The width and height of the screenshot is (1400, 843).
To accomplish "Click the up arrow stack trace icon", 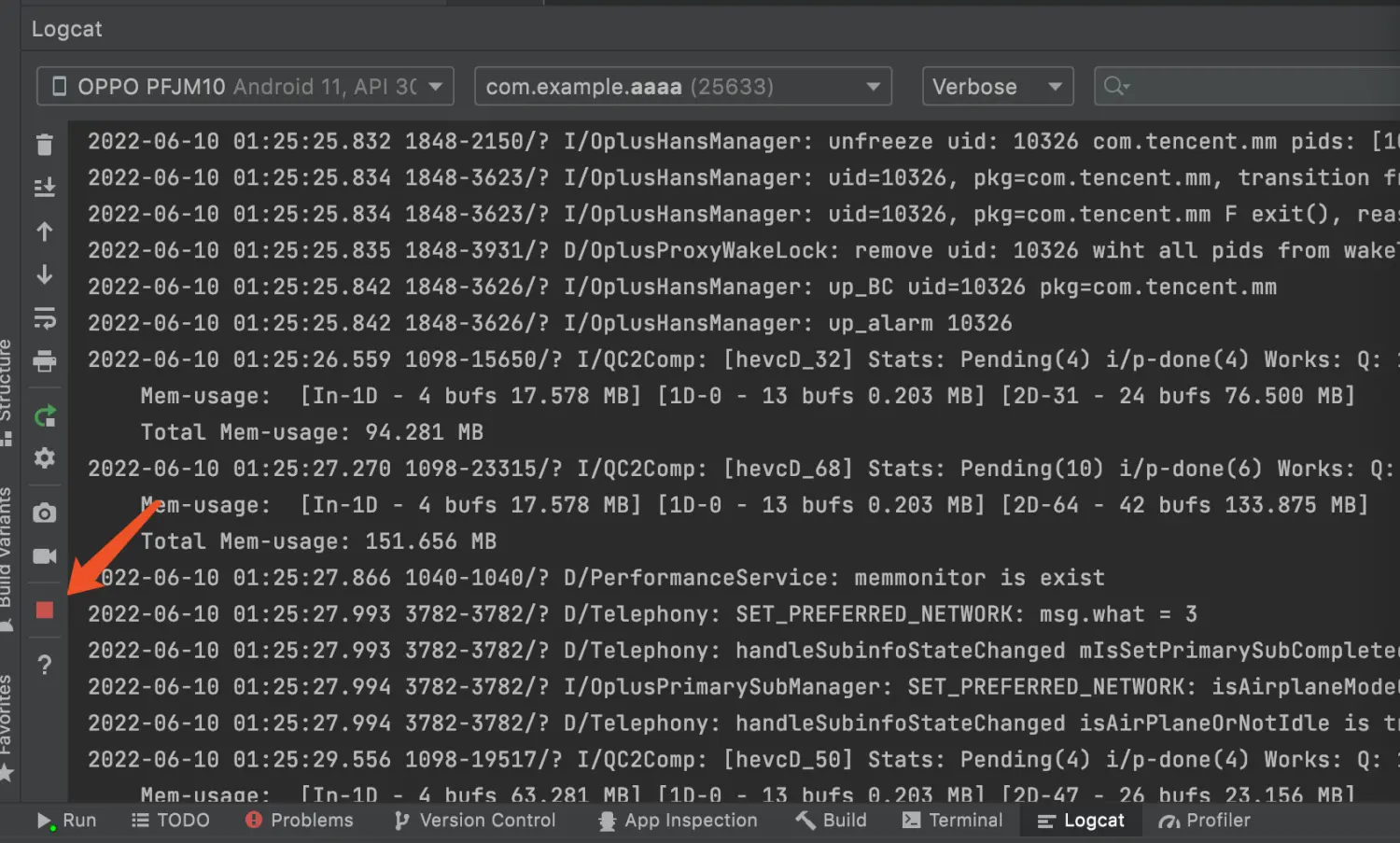I will point(44,232).
